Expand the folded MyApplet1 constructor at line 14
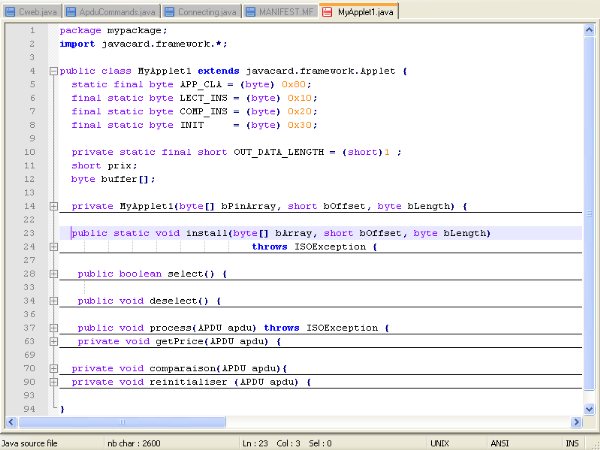 53,206
